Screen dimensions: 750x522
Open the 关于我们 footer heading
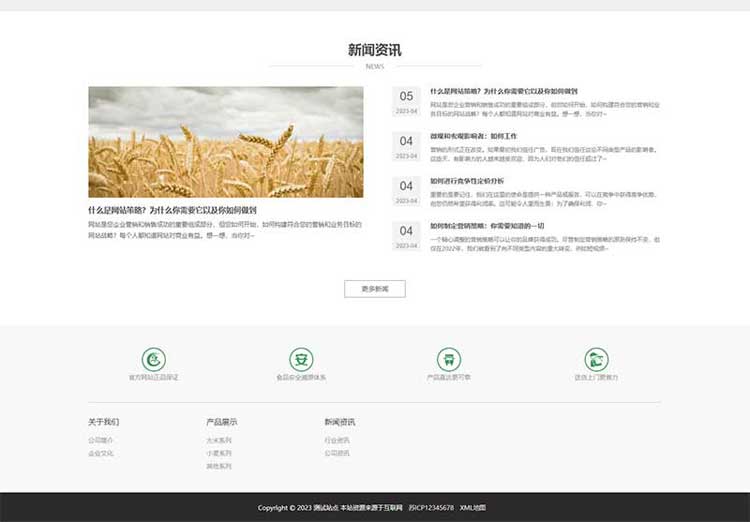[103, 422]
